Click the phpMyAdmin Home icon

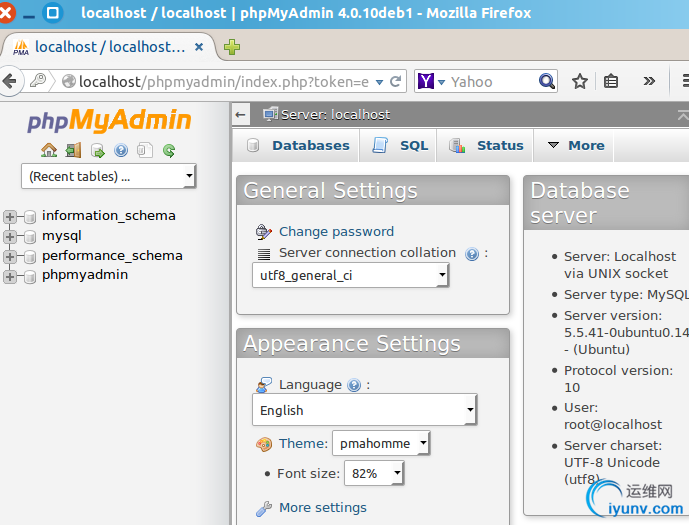[49, 150]
